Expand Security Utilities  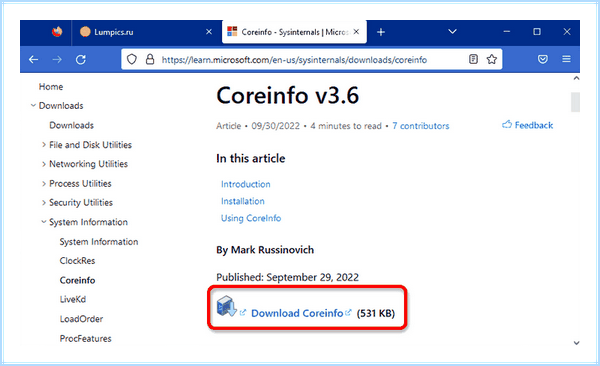[x=44, y=203]
